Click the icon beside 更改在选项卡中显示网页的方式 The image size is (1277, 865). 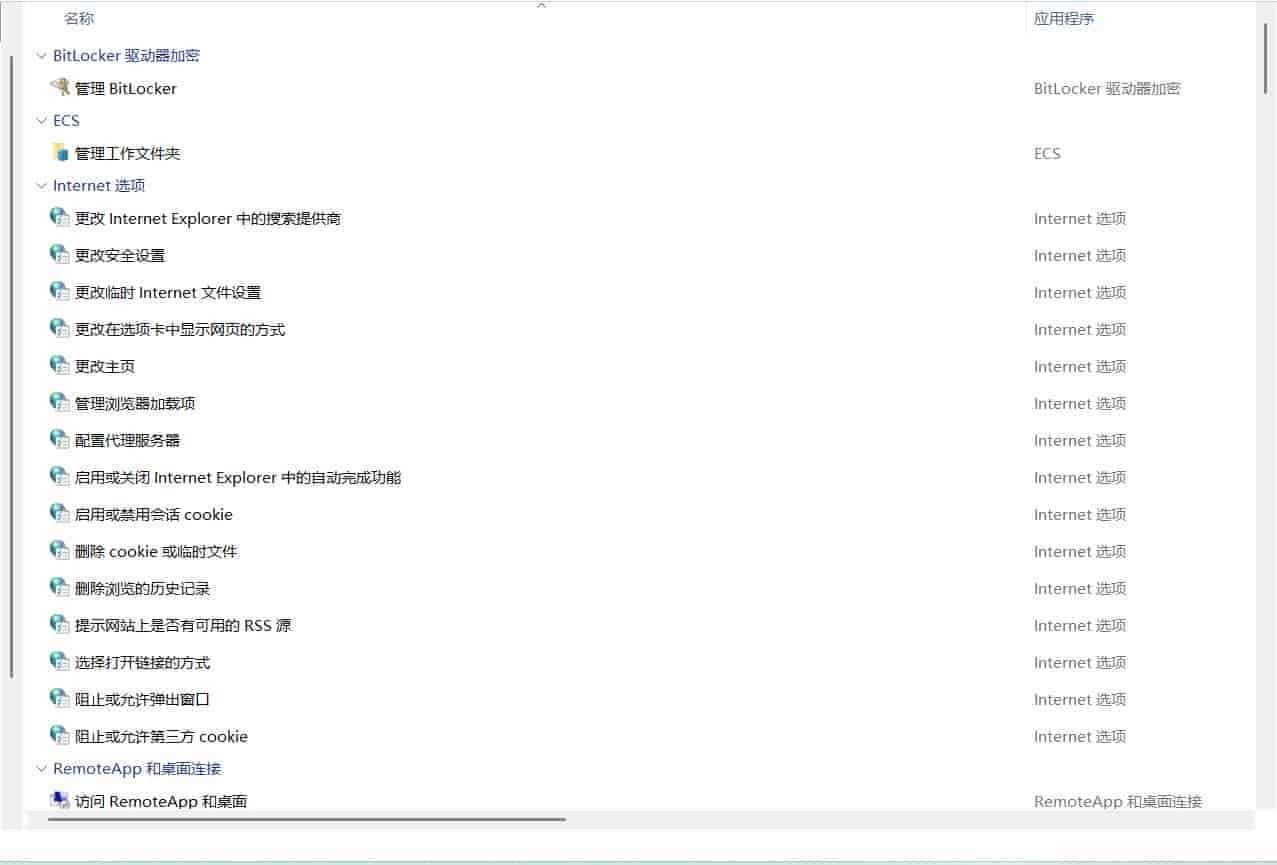coord(59,329)
